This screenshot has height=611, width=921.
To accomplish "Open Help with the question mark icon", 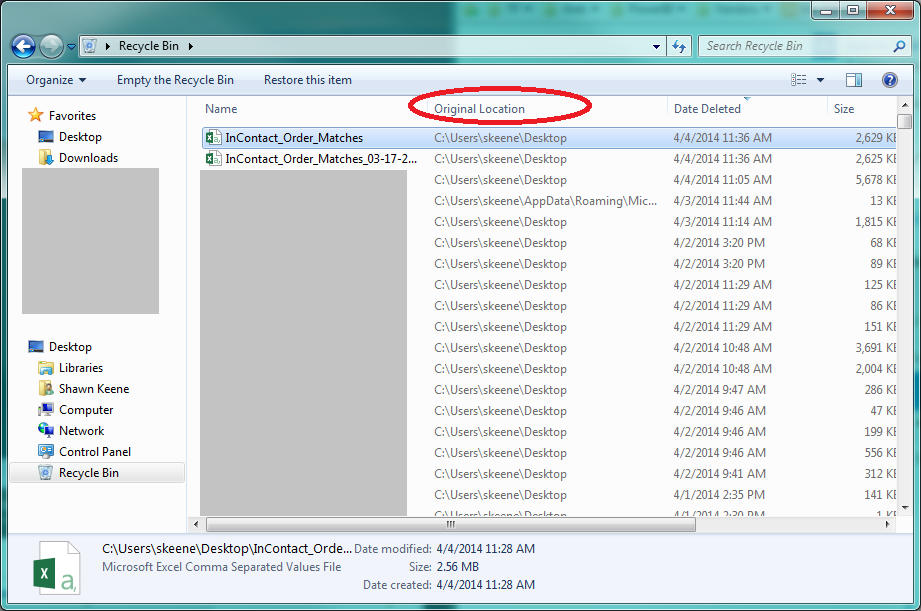I will point(890,80).
